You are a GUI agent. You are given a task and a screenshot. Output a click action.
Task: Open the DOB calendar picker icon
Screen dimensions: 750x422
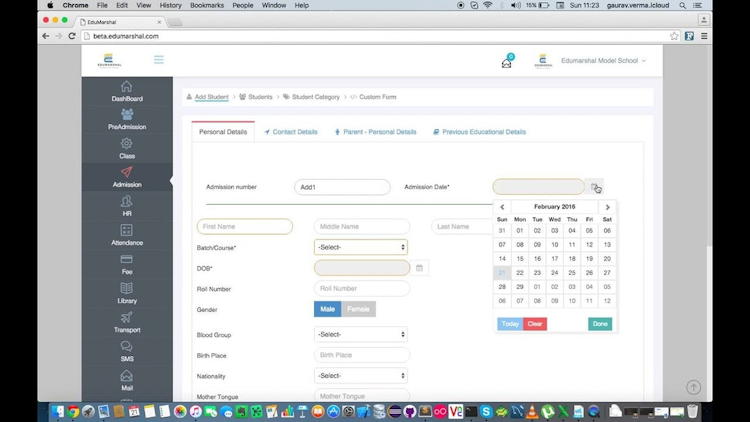pos(419,268)
